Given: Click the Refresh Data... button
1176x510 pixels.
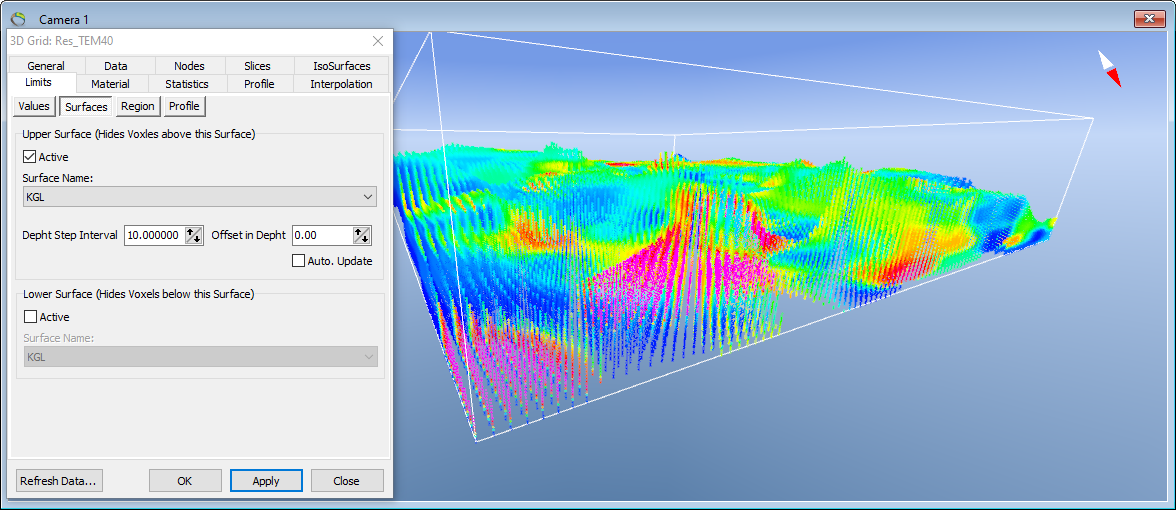Looking at the screenshot, I should (x=59, y=481).
